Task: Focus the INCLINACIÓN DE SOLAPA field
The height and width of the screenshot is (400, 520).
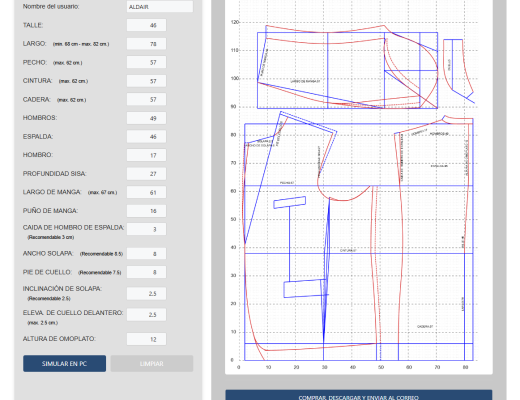Action: coord(146,294)
